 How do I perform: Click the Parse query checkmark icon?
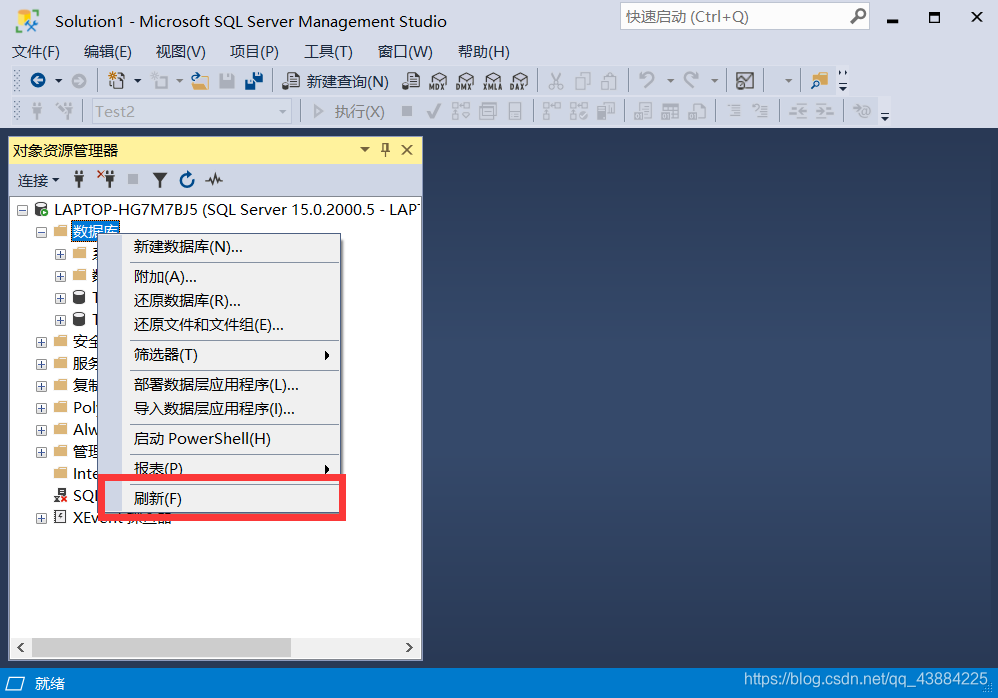coord(433,110)
